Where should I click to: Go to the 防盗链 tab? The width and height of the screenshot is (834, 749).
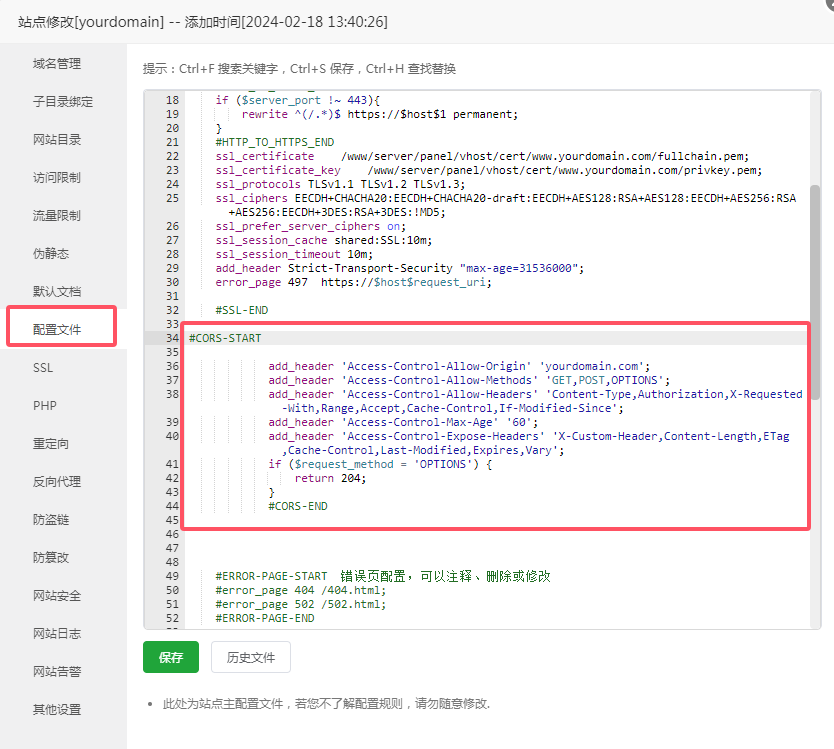pyautogui.click(x=51, y=520)
